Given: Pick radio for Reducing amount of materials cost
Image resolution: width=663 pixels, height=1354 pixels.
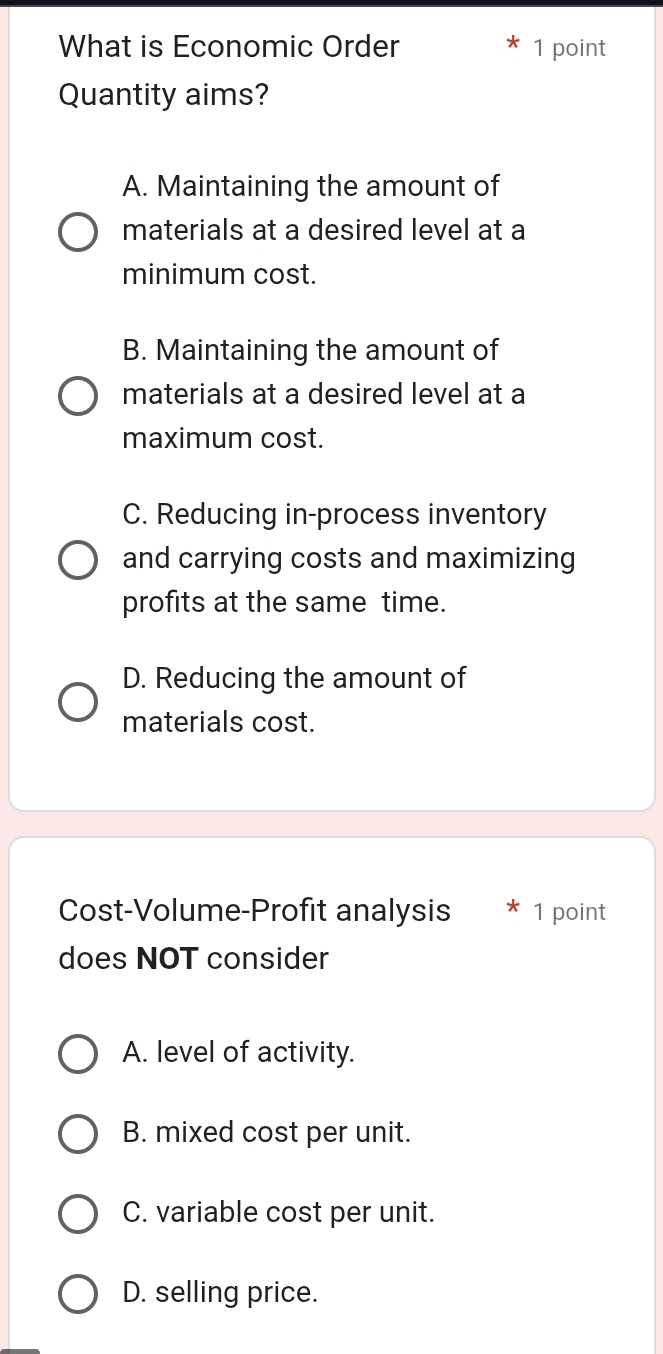Looking at the screenshot, I should pyautogui.click(x=78, y=700).
